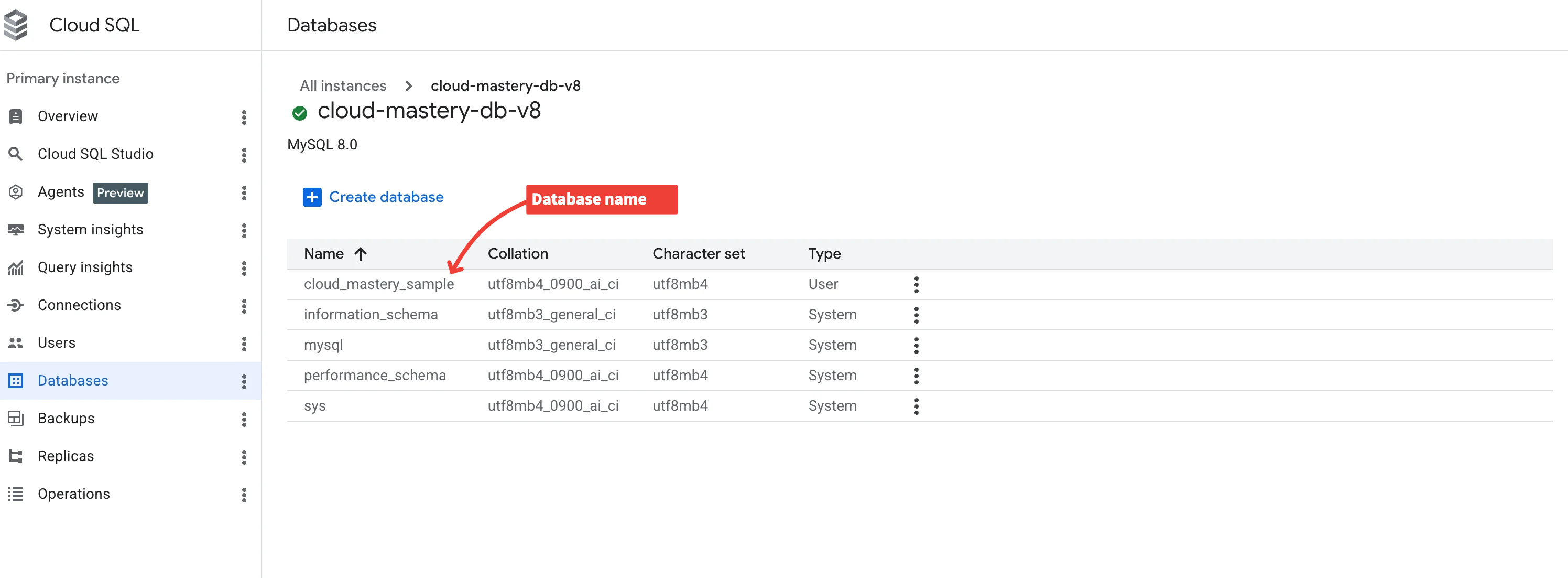
Task: Go to the Overview page
Action: point(68,116)
